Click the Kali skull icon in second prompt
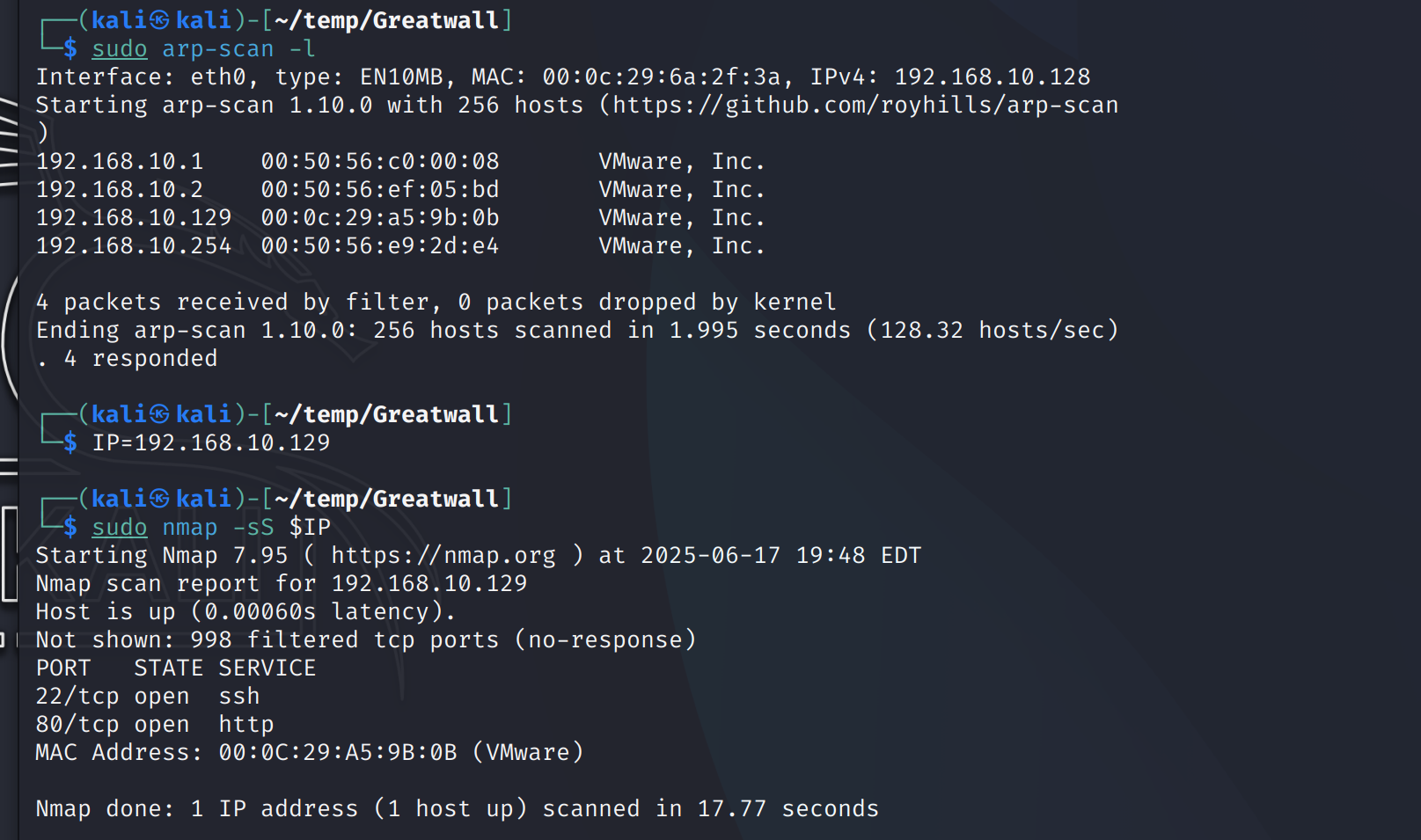The width and height of the screenshot is (1421, 840). 159,414
